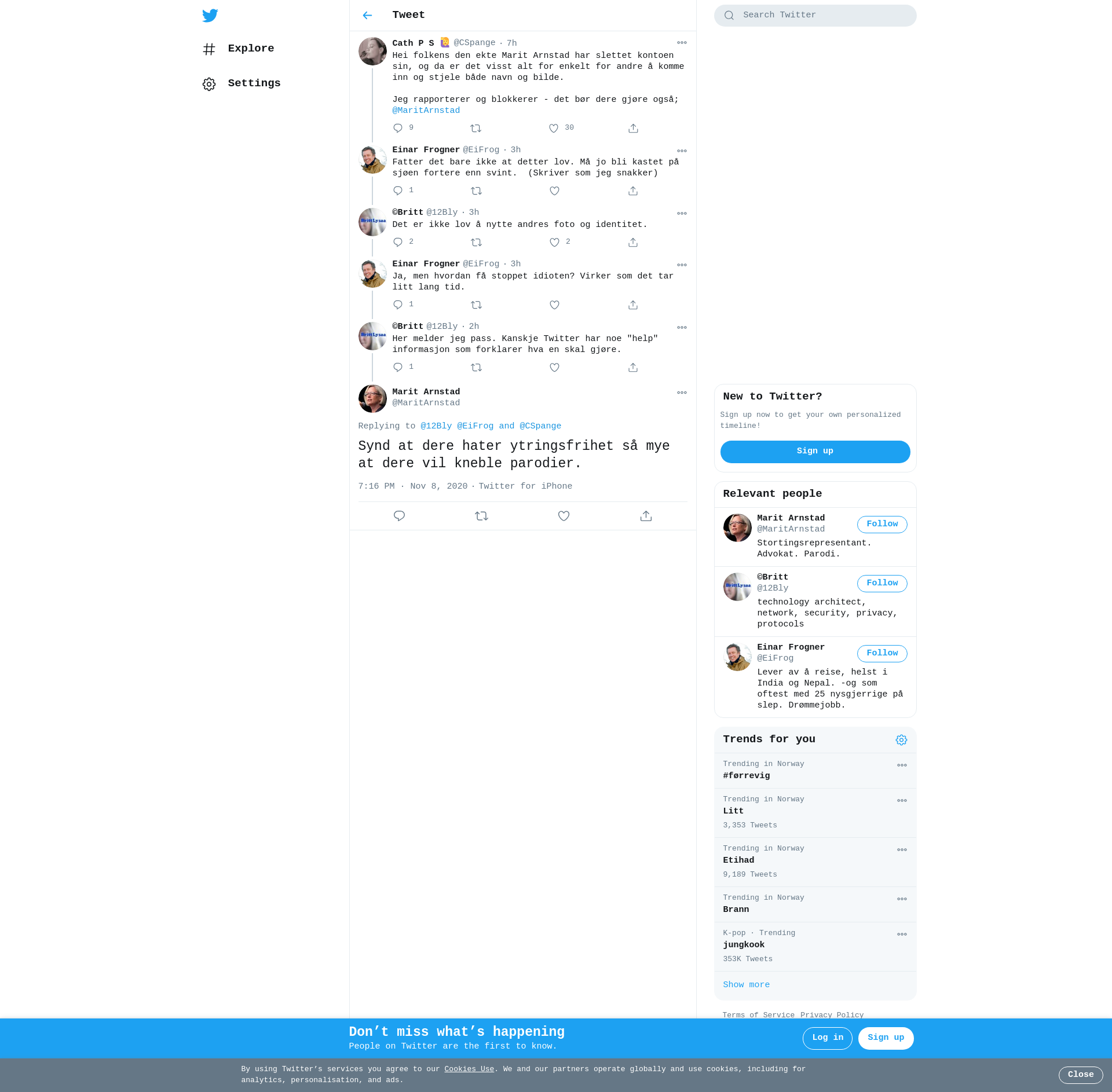Open the Cookies Use link
The height and width of the screenshot is (1092, 1112).
click(x=469, y=1069)
